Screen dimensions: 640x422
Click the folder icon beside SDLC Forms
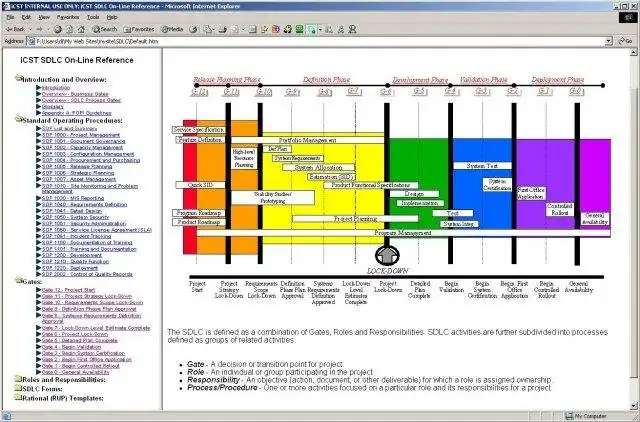(x=18, y=388)
